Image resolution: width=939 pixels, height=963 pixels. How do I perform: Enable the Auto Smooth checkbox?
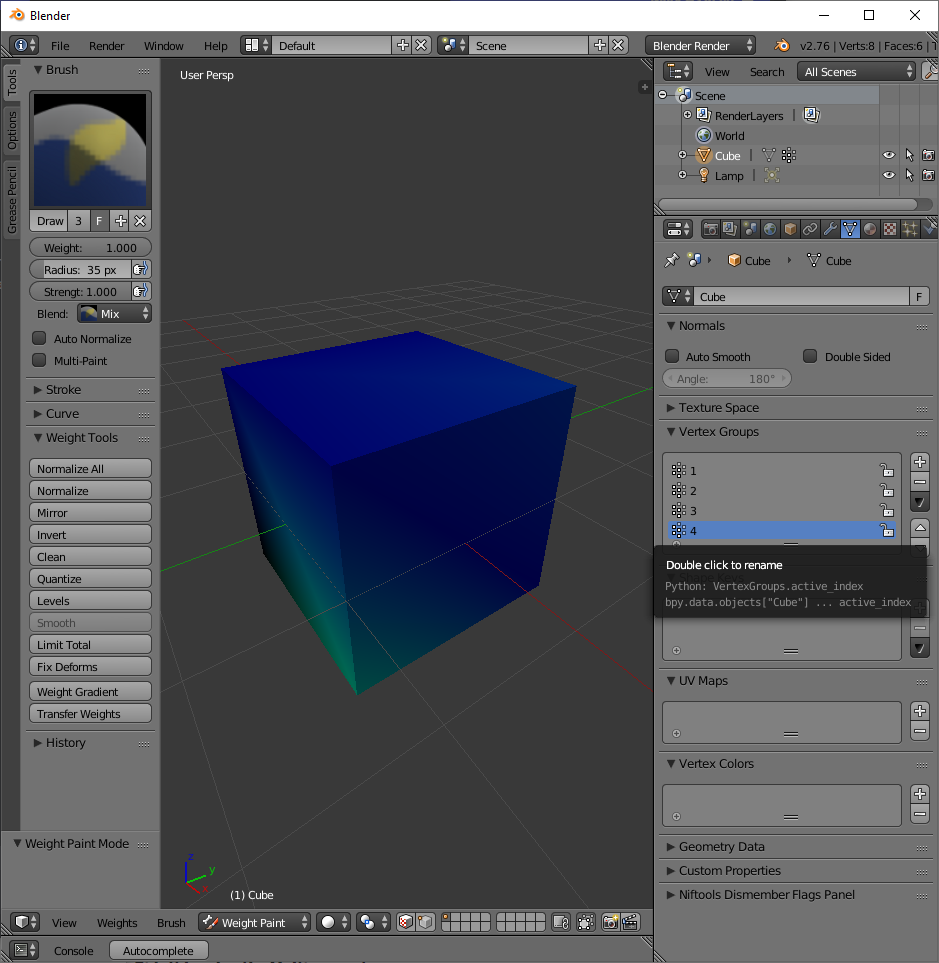pos(672,356)
